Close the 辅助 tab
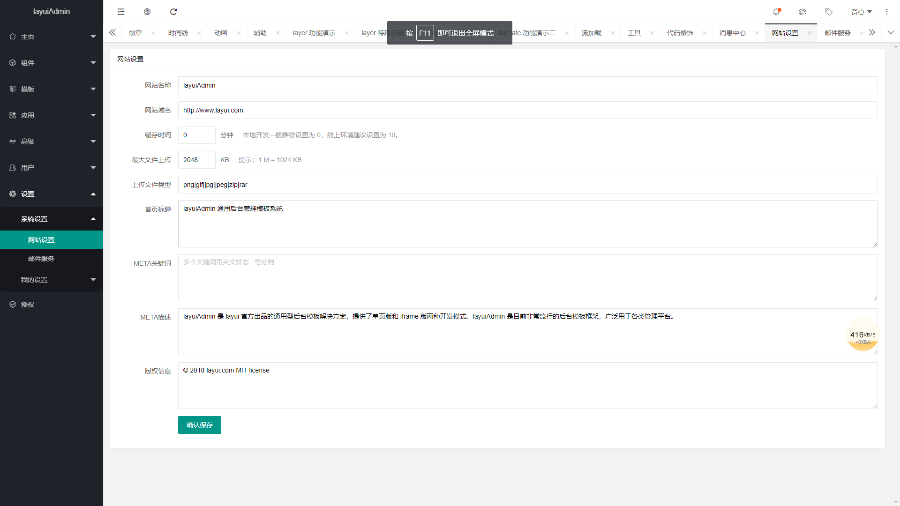This screenshot has height=506, width=900. [278, 33]
